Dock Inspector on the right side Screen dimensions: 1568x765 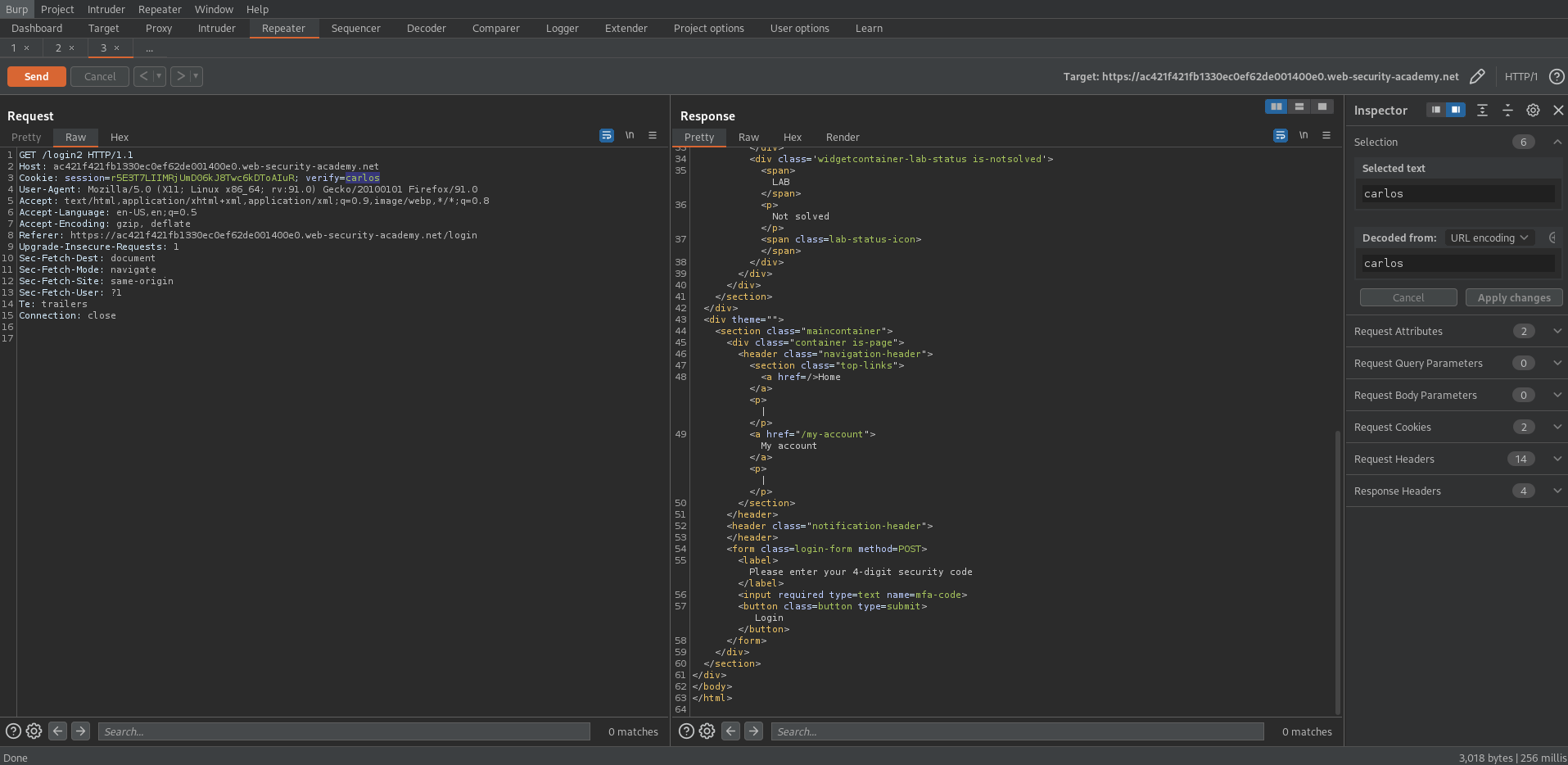1456,110
